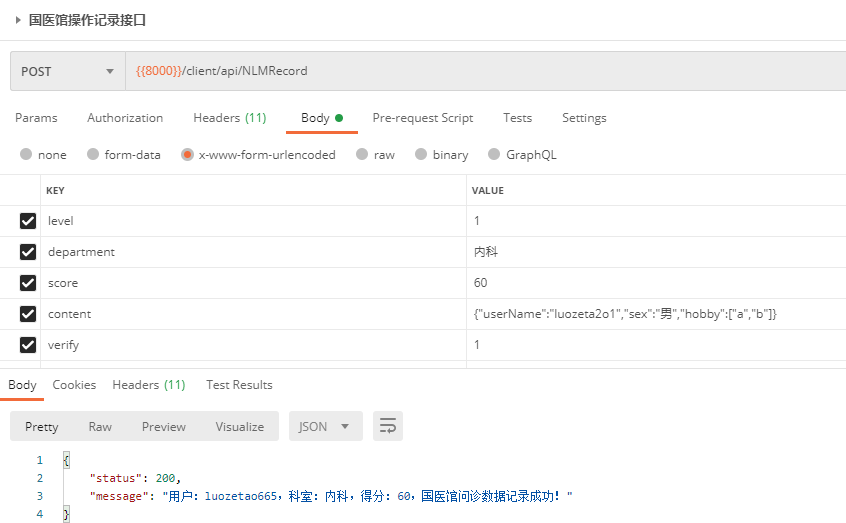
Task: Click the wrap lines icon in response toolbar
Action: tap(388, 426)
